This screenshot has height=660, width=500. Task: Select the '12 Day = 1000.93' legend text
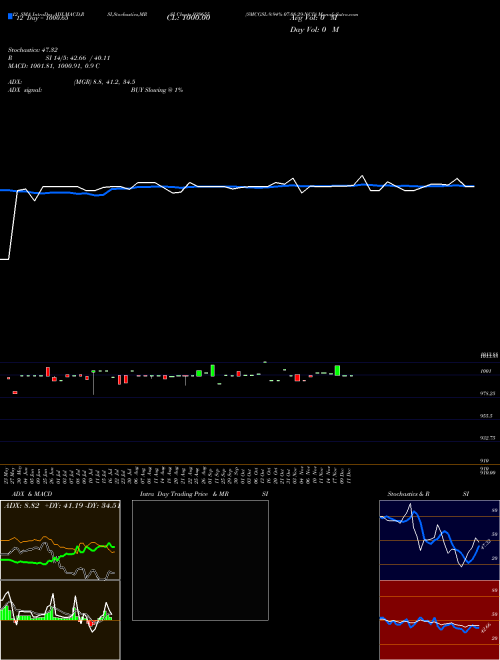tap(42, 18)
